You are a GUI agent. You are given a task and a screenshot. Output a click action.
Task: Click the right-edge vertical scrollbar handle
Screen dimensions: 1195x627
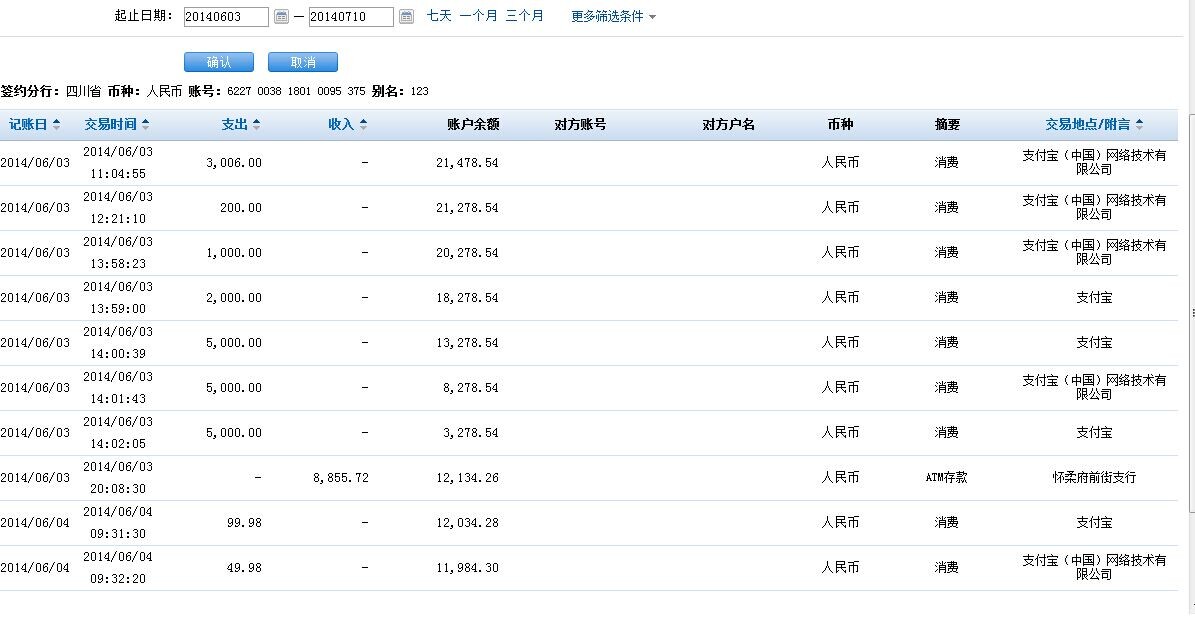point(1191,313)
